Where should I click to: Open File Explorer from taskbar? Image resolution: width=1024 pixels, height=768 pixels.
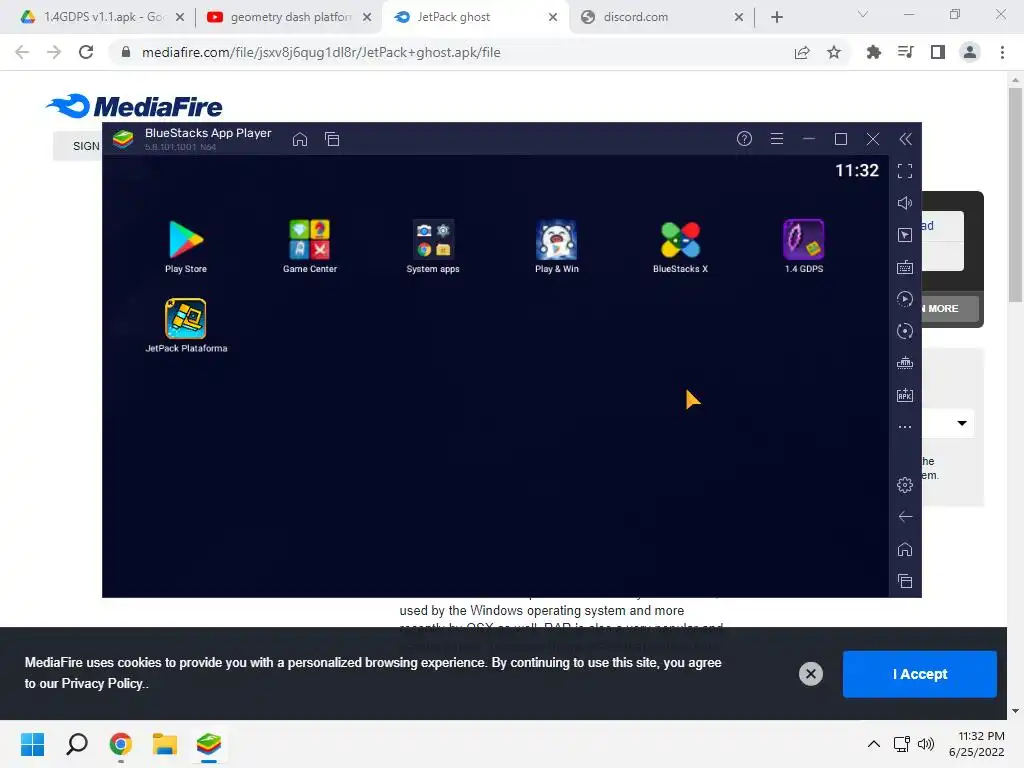tap(165, 744)
